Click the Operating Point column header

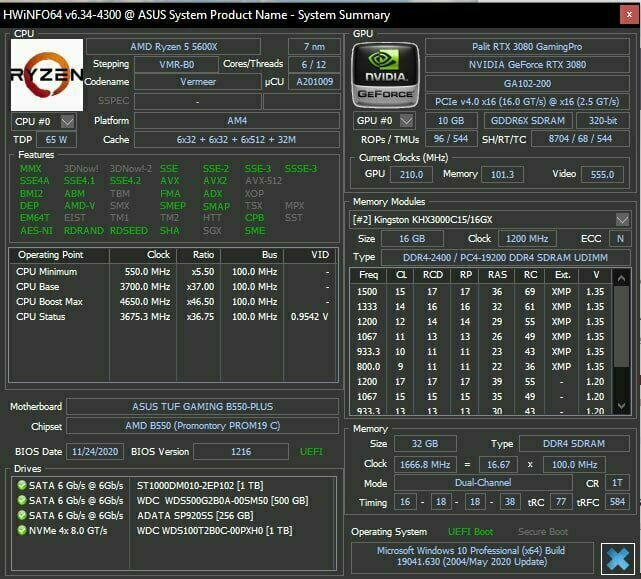click(59, 255)
